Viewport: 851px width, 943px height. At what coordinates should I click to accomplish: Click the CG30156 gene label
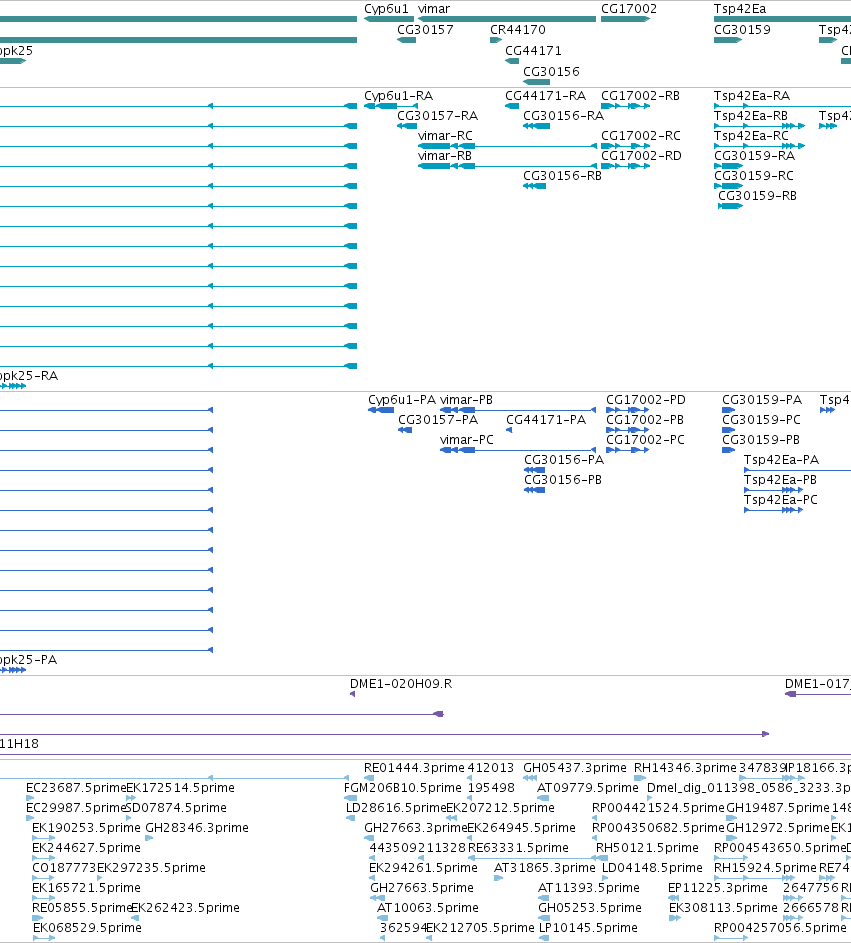click(551, 72)
